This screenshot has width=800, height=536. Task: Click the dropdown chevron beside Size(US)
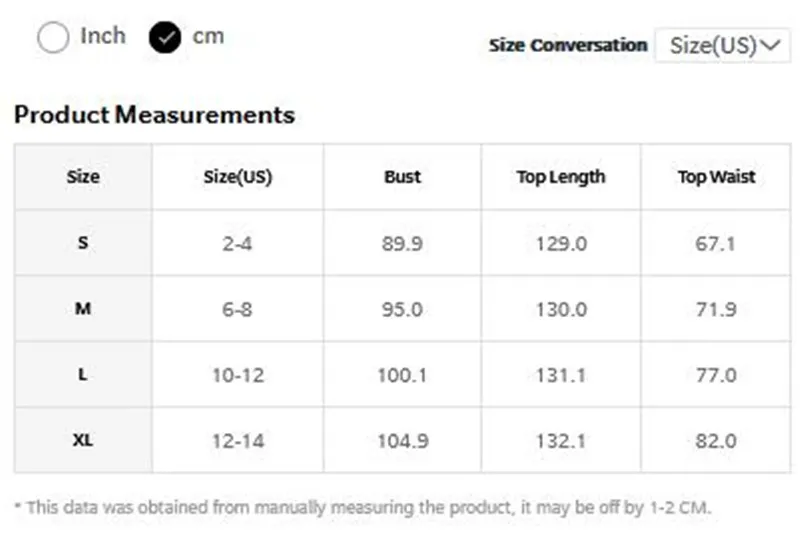click(x=770, y=45)
